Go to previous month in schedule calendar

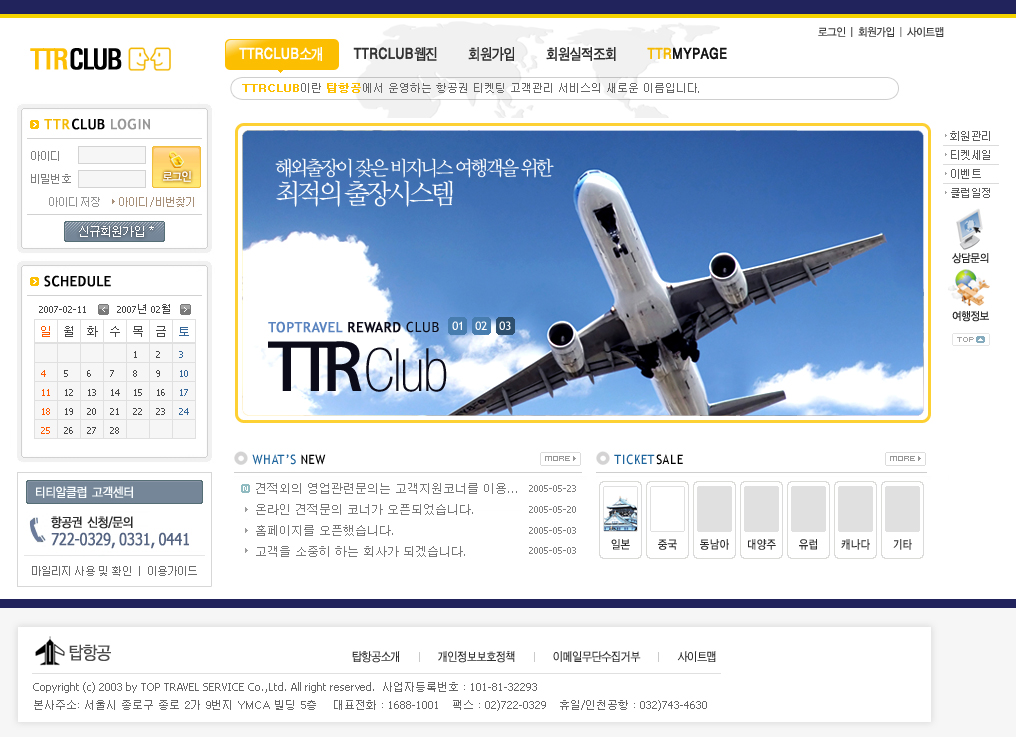coord(103,309)
